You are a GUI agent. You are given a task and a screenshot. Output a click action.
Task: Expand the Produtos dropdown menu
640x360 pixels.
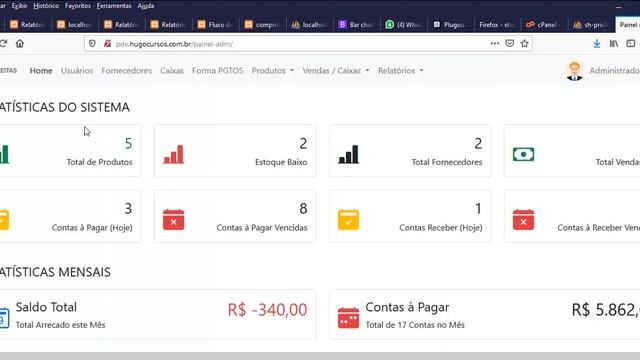coord(272,71)
